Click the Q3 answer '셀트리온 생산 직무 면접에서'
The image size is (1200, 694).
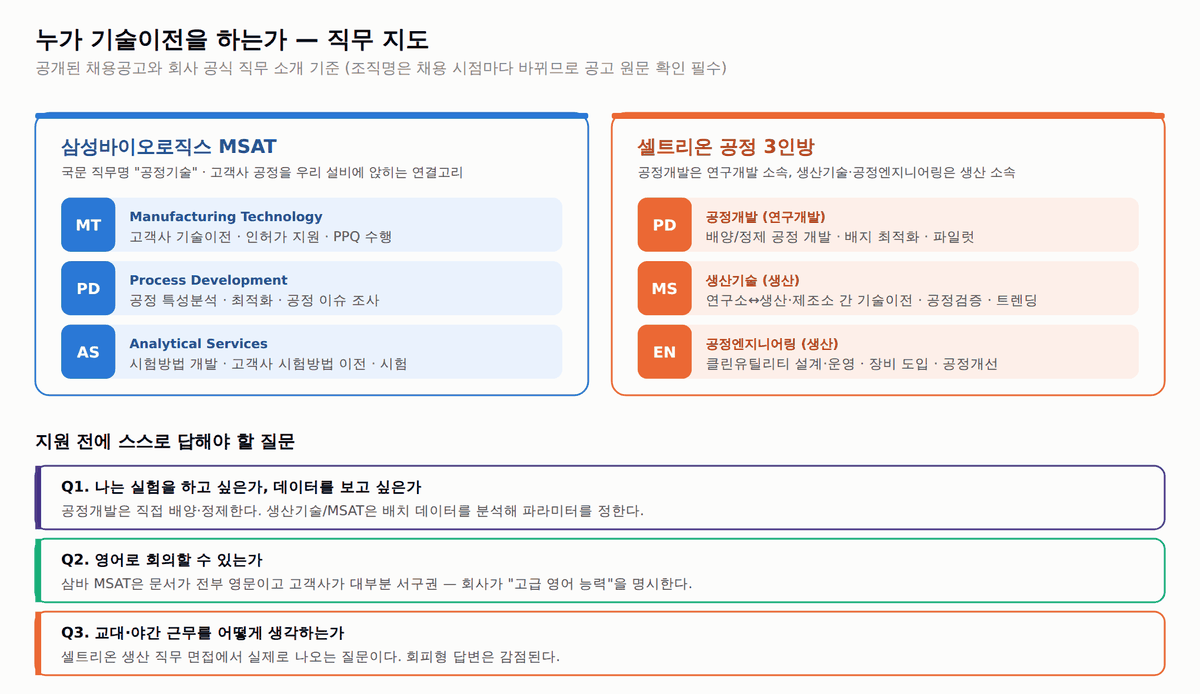coord(310,657)
